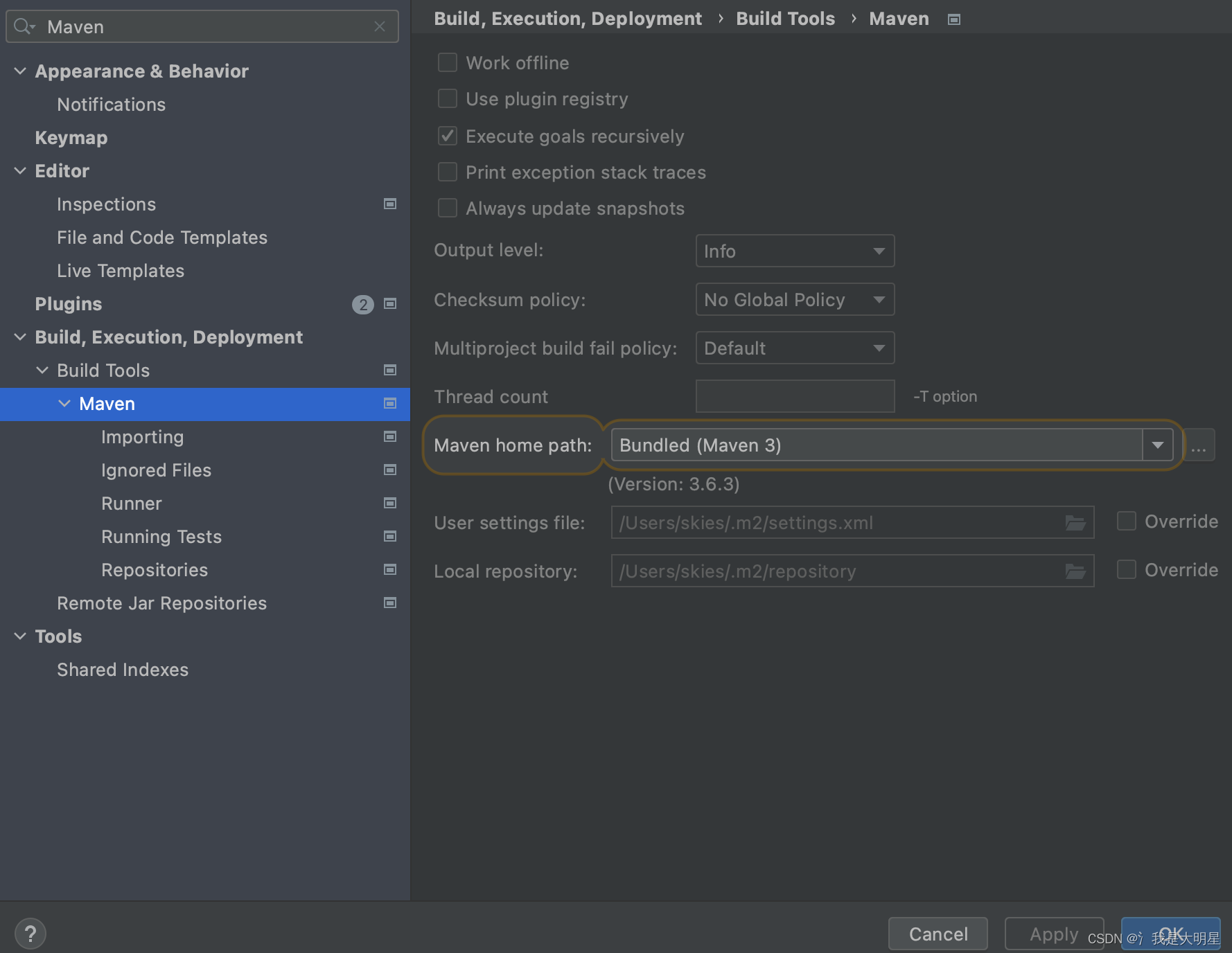Select Repositories under Maven
Image resolution: width=1232 pixels, height=953 pixels.
click(x=155, y=570)
